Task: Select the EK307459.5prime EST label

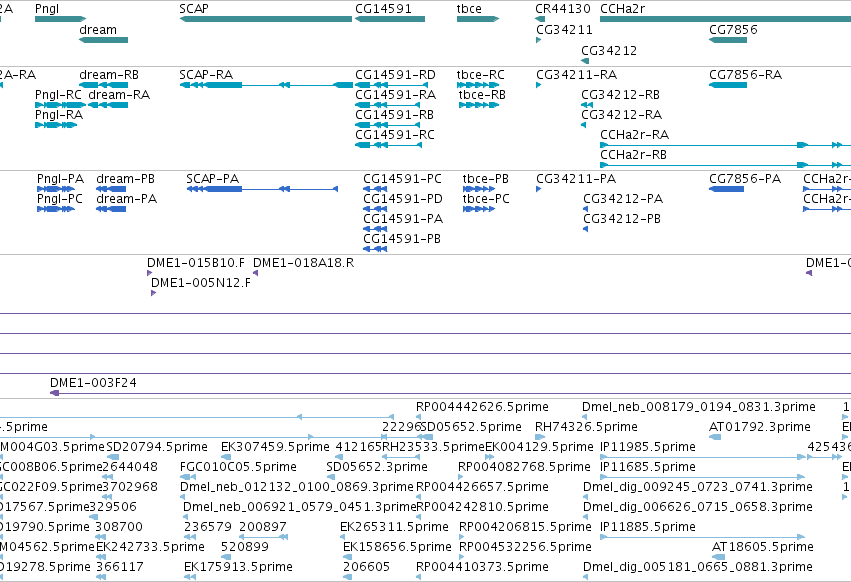Action: (x=275, y=447)
